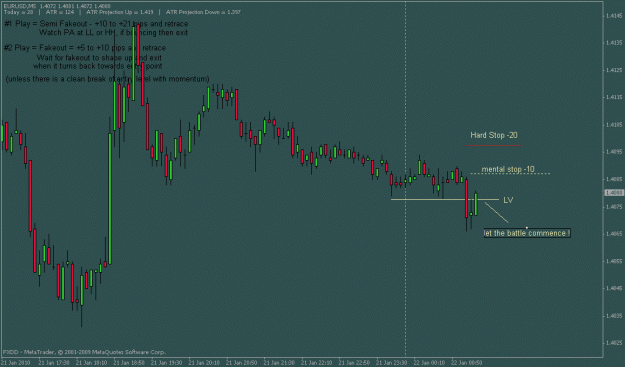Click the '21 Jan 22:50' time label
The height and width of the screenshot is (367, 625).
(354, 363)
